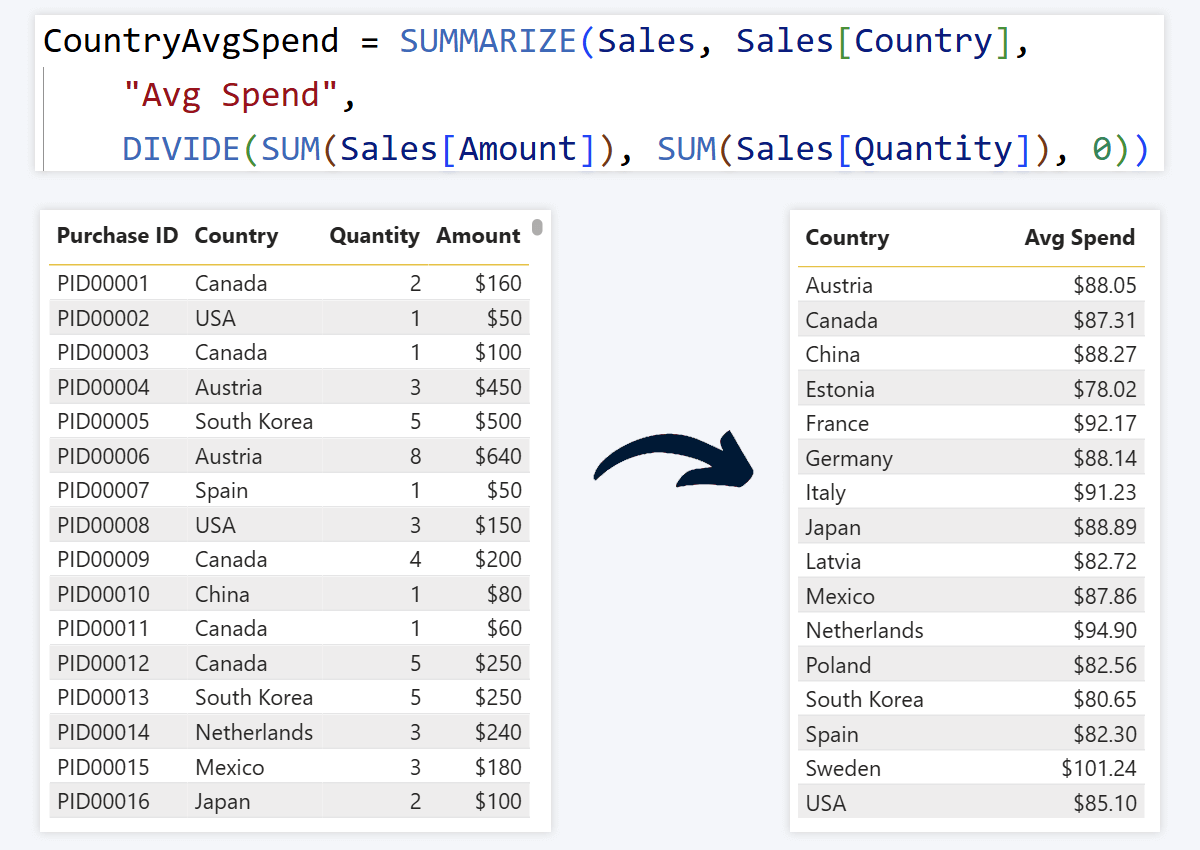Click the $85.10 Avg Spend value

click(x=1105, y=803)
